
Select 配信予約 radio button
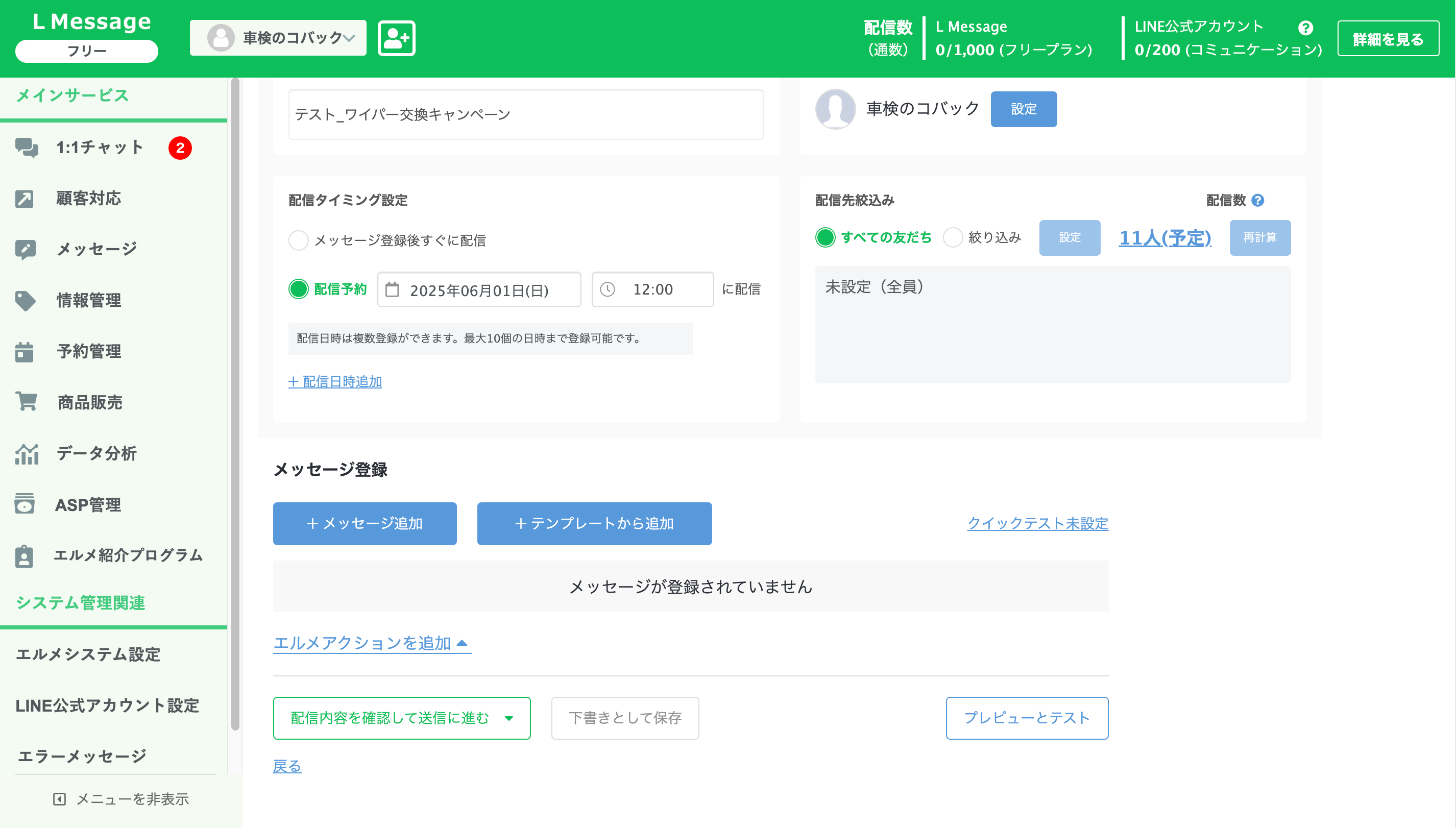[298, 289]
